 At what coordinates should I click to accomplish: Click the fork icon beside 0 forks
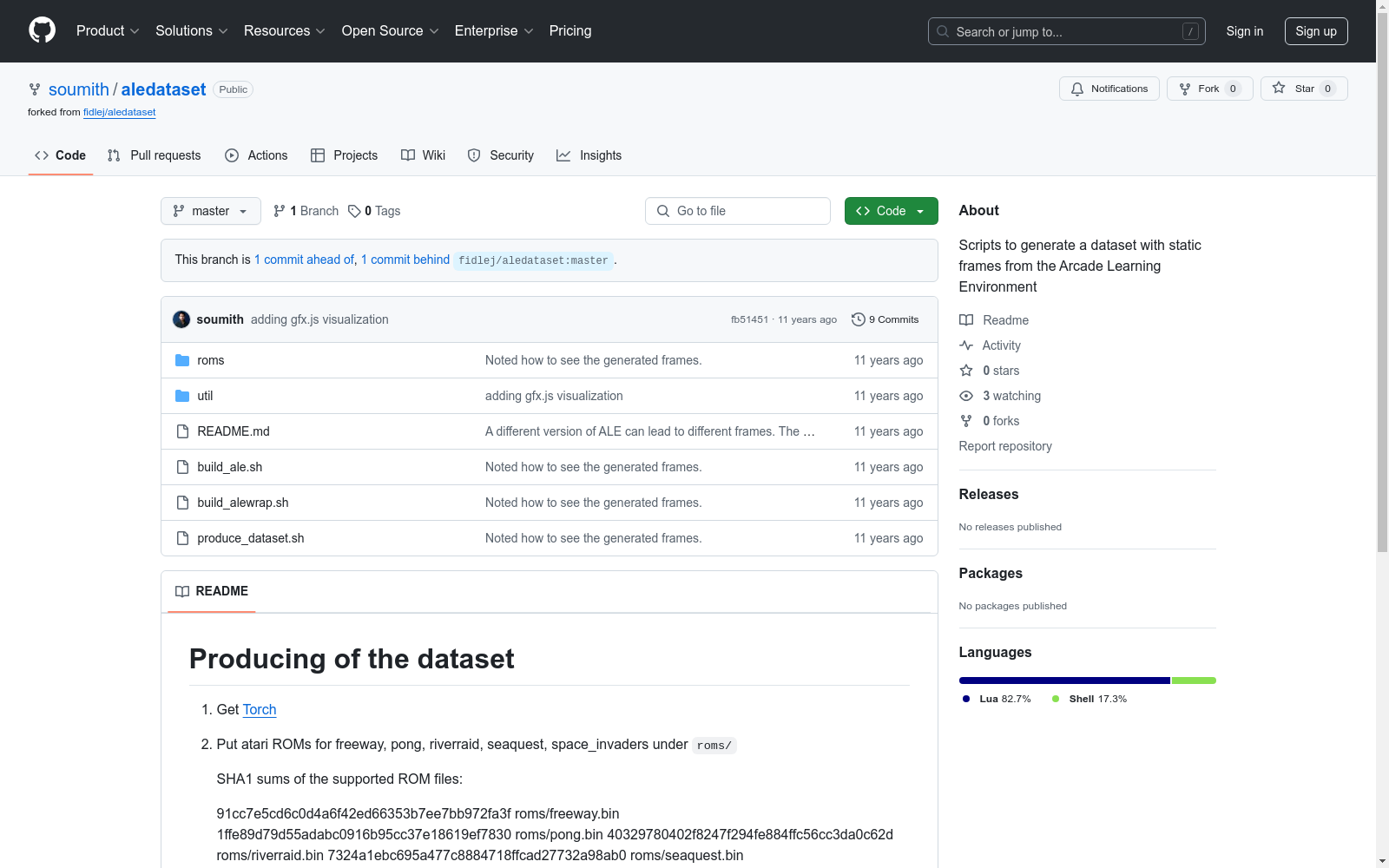click(x=966, y=421)
